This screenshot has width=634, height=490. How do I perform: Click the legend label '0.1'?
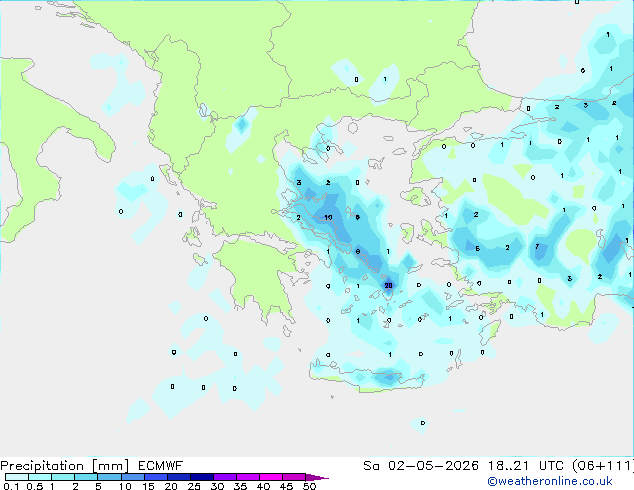tap(11, 486)
